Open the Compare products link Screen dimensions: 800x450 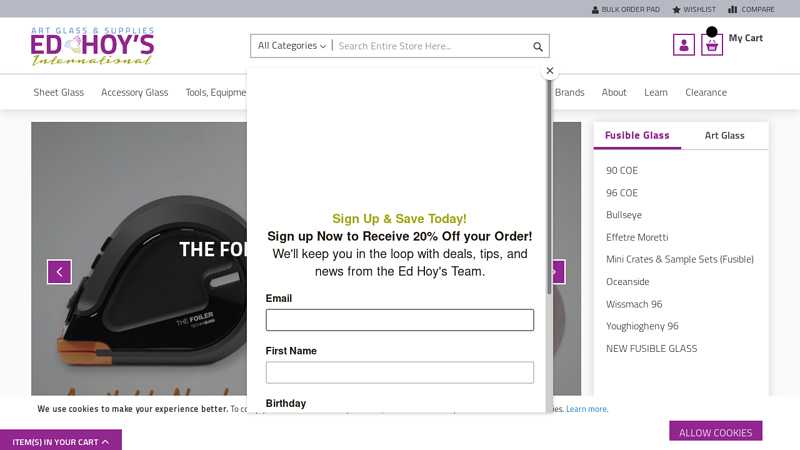coord(751,9)
